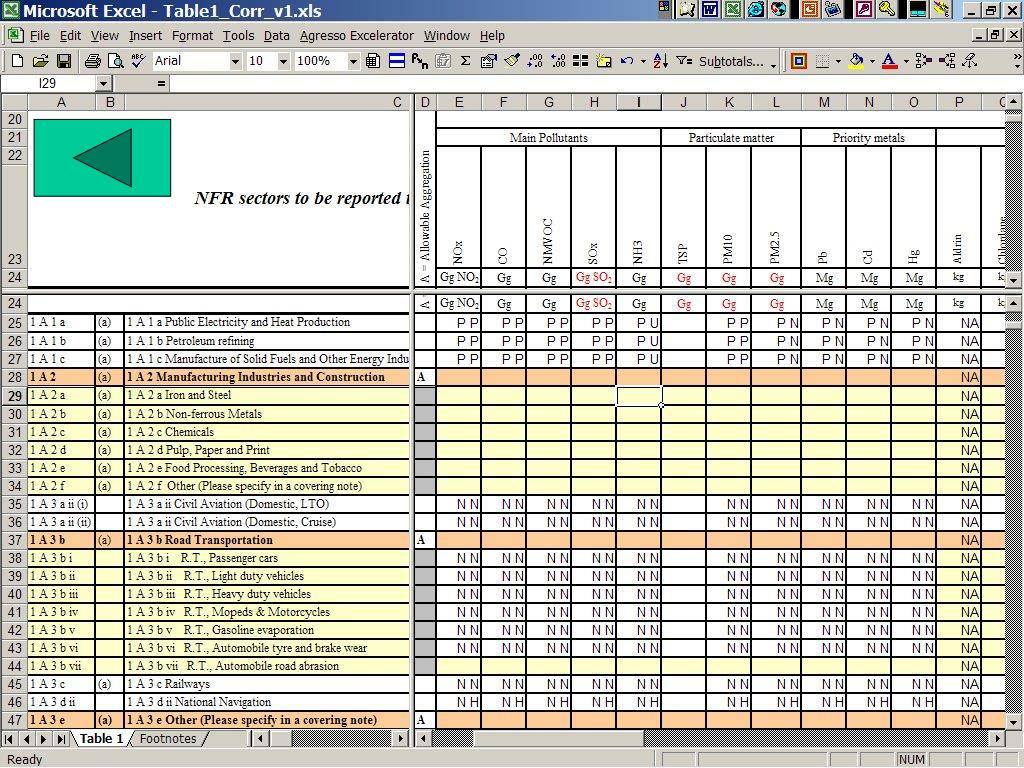The image size is (1024, 768).
Task: Click the Subtotals... toolbar button
Action: [731, 61]
